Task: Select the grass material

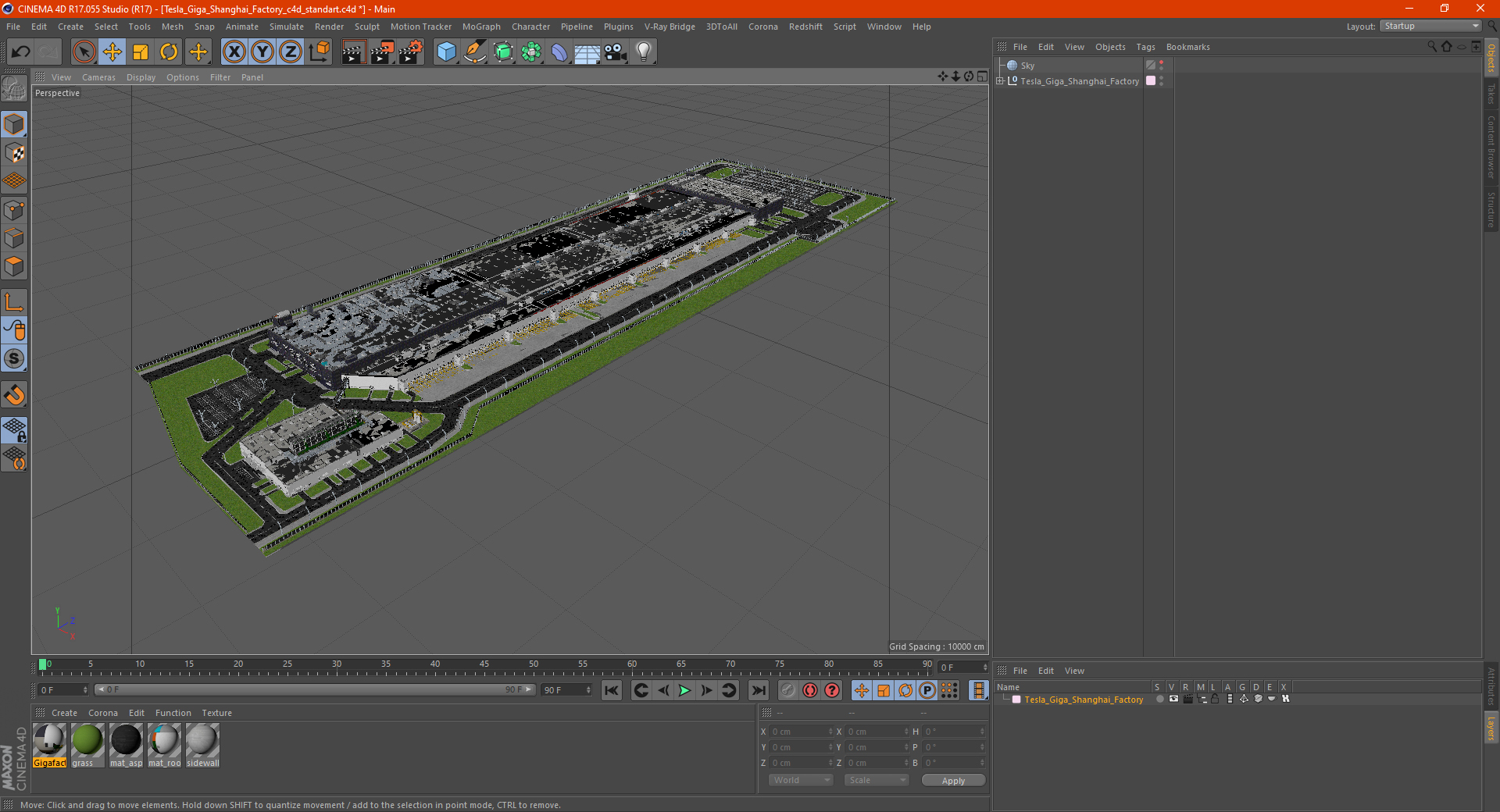Action: 87,745
